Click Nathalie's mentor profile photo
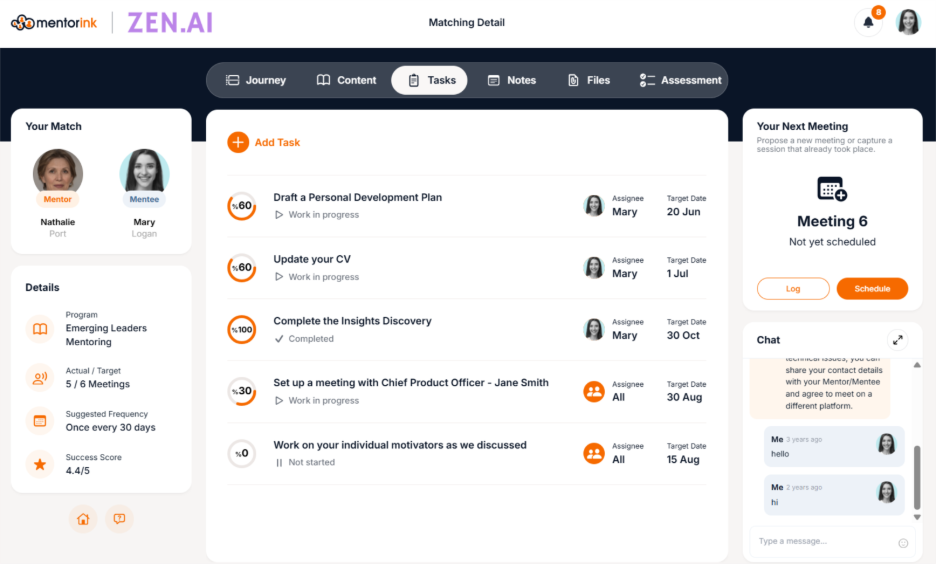 58,172
